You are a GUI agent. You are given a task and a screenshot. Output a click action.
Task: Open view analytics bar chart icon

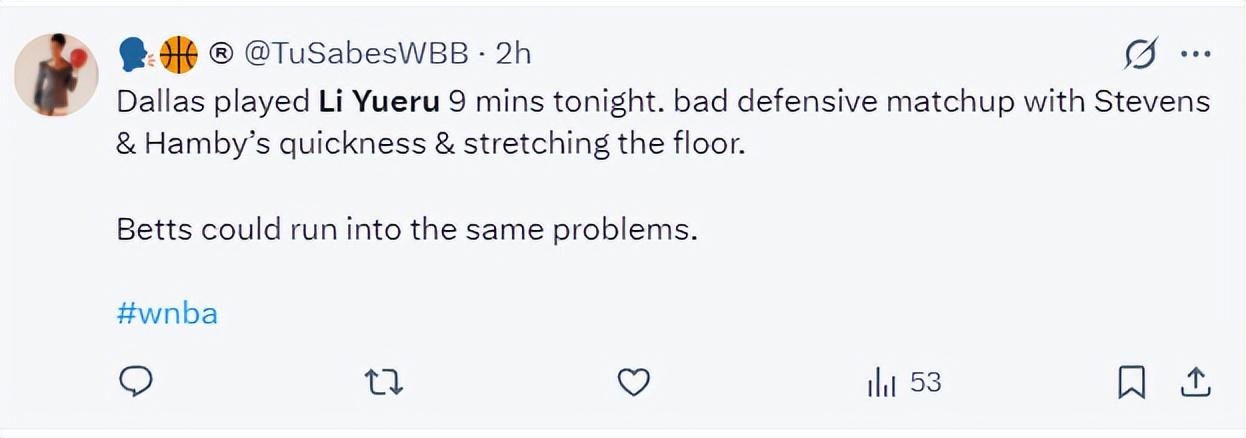pos(882,382)
